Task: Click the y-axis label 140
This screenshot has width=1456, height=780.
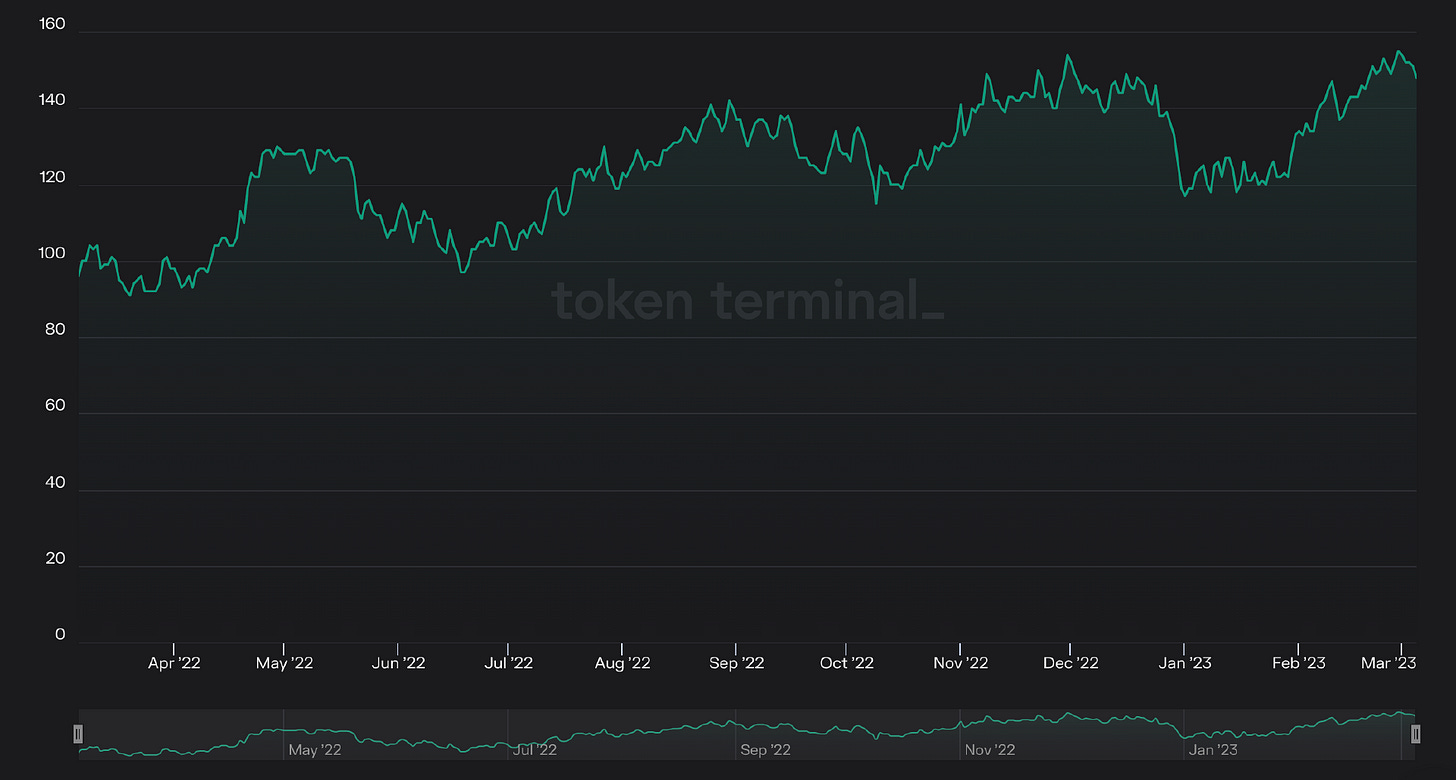Action: (x=53, y=100)
